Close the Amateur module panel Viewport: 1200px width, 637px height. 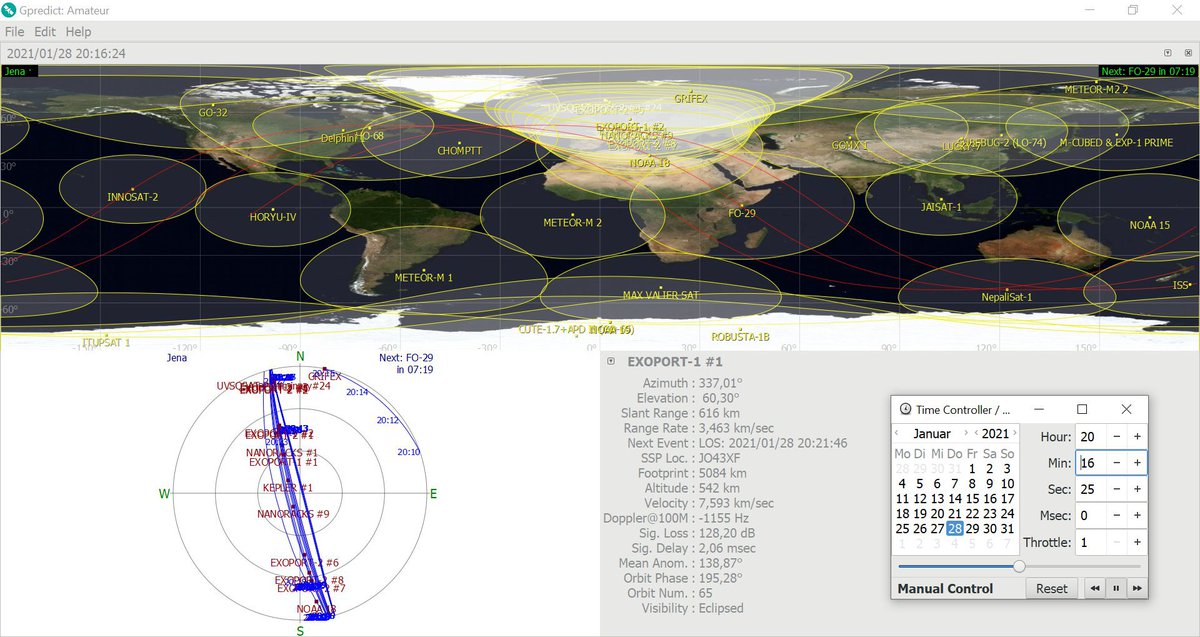point(1187,53)
